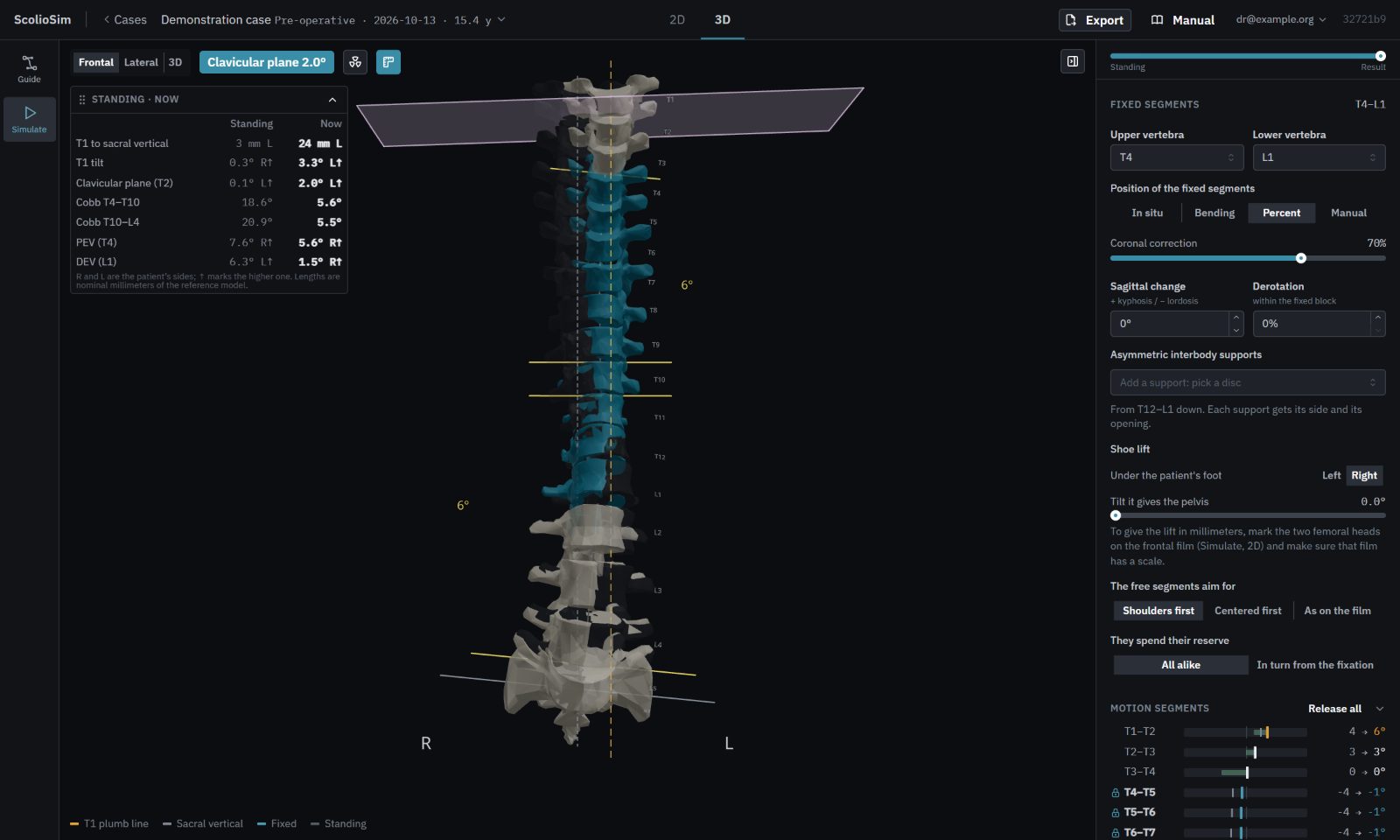Select All alike reserve option
This screenshot has height=840, width=1400.
click(x=1180, y=665)
